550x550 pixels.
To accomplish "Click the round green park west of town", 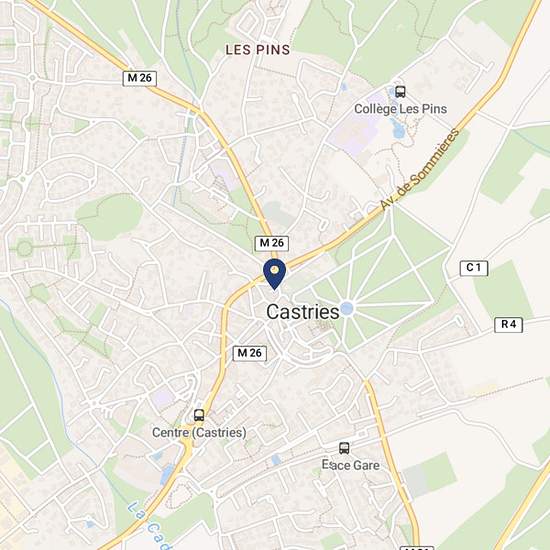I will [x=109, y=217].
